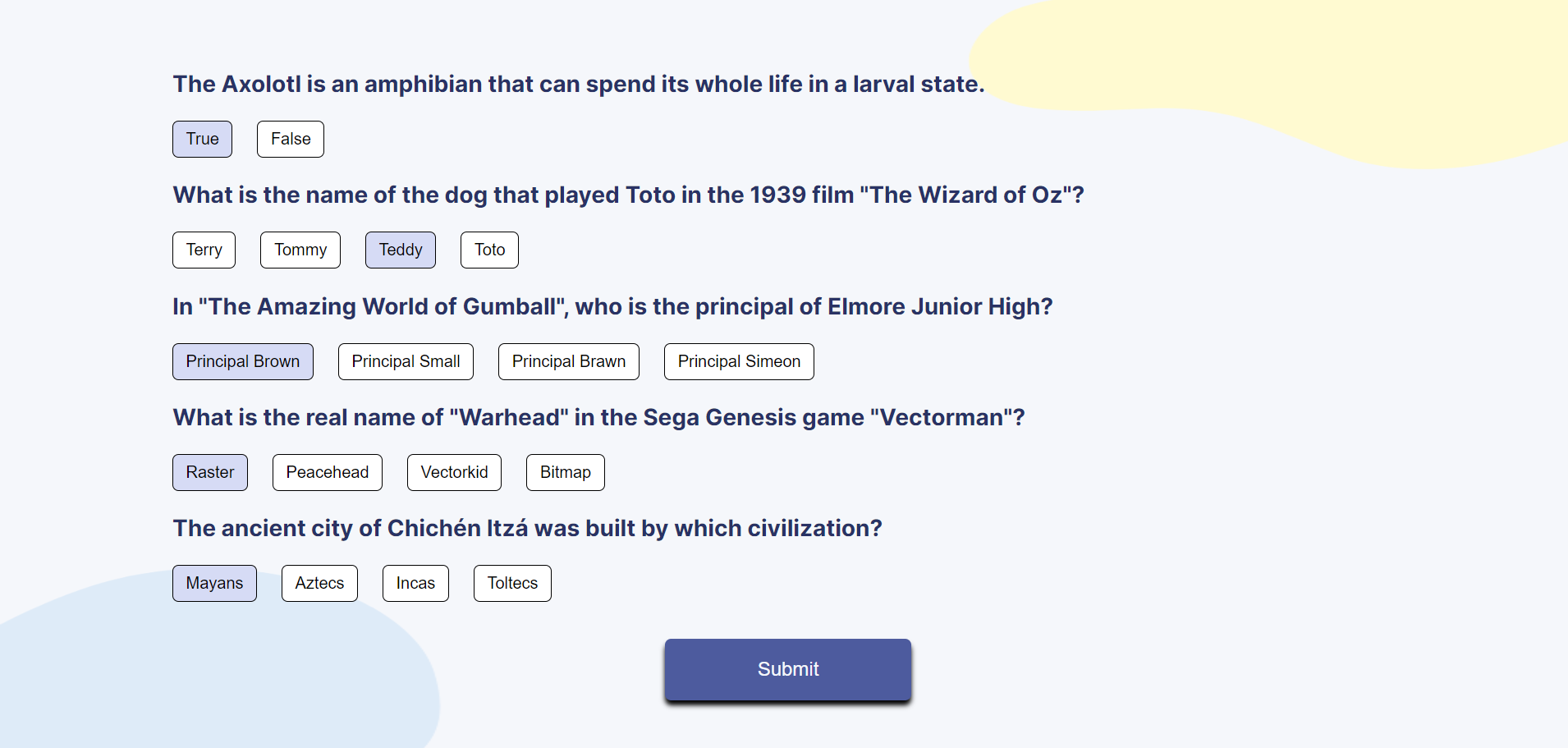Pick "Principal Simeon" for the Gumball question

click(x=738, y=361)
